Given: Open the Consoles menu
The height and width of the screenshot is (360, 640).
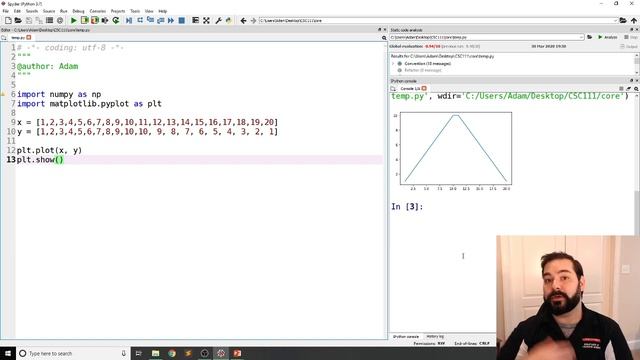Looking at the screenshot, I should point(98,11).
